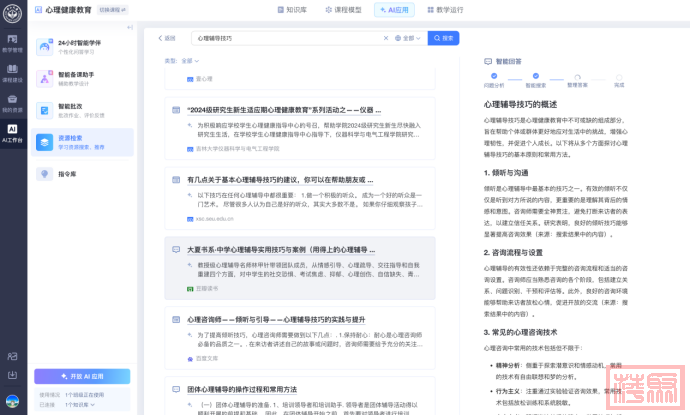The image size is (691, 415).
Task: Select the 智能批改 tool icon
Action: 45,109
